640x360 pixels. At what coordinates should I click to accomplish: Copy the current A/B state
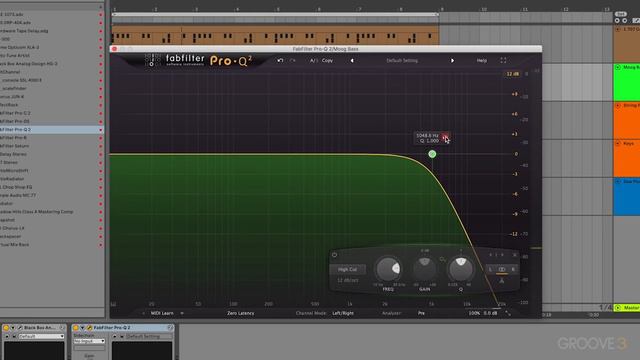[x=327, y=60]
